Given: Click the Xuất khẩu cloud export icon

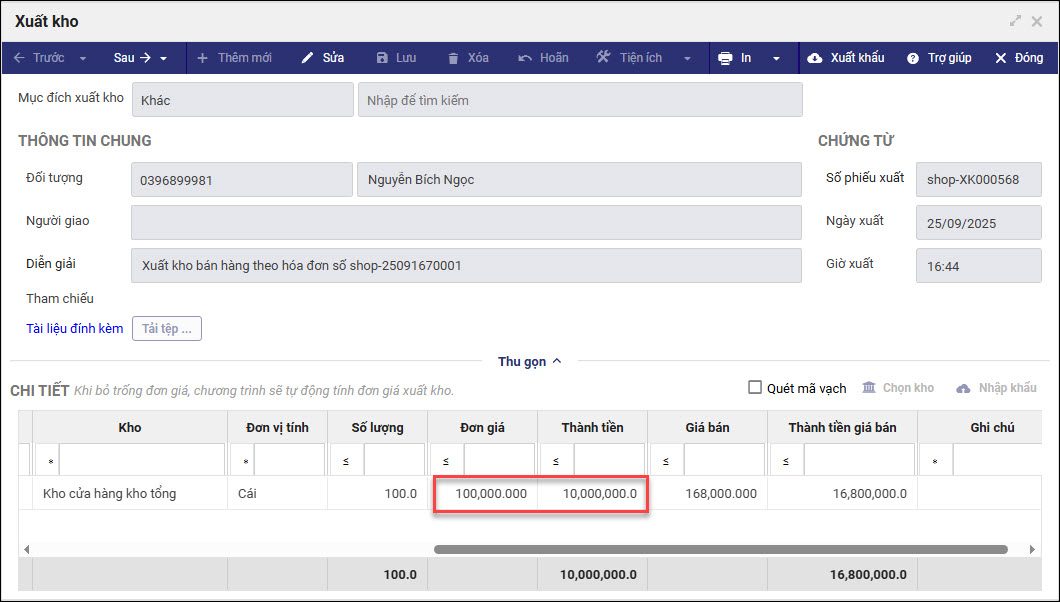Looking at the screenshot, I should click(814, 58).
